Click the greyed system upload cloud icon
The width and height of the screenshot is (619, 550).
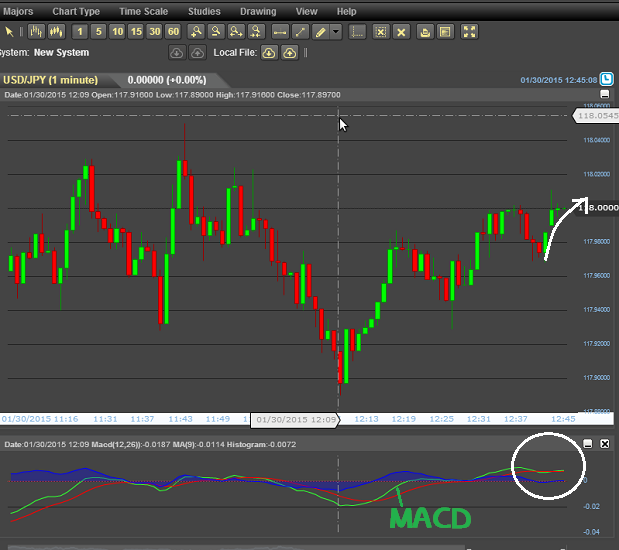click(x=197, y=53)
